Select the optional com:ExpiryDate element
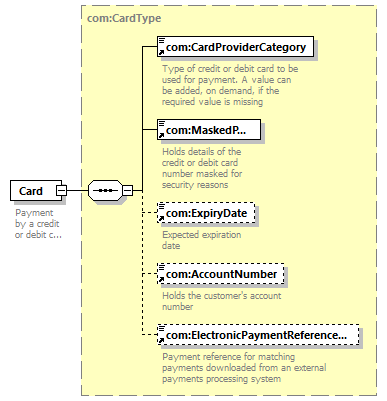 pyautogui.click(x=206, y=213)
